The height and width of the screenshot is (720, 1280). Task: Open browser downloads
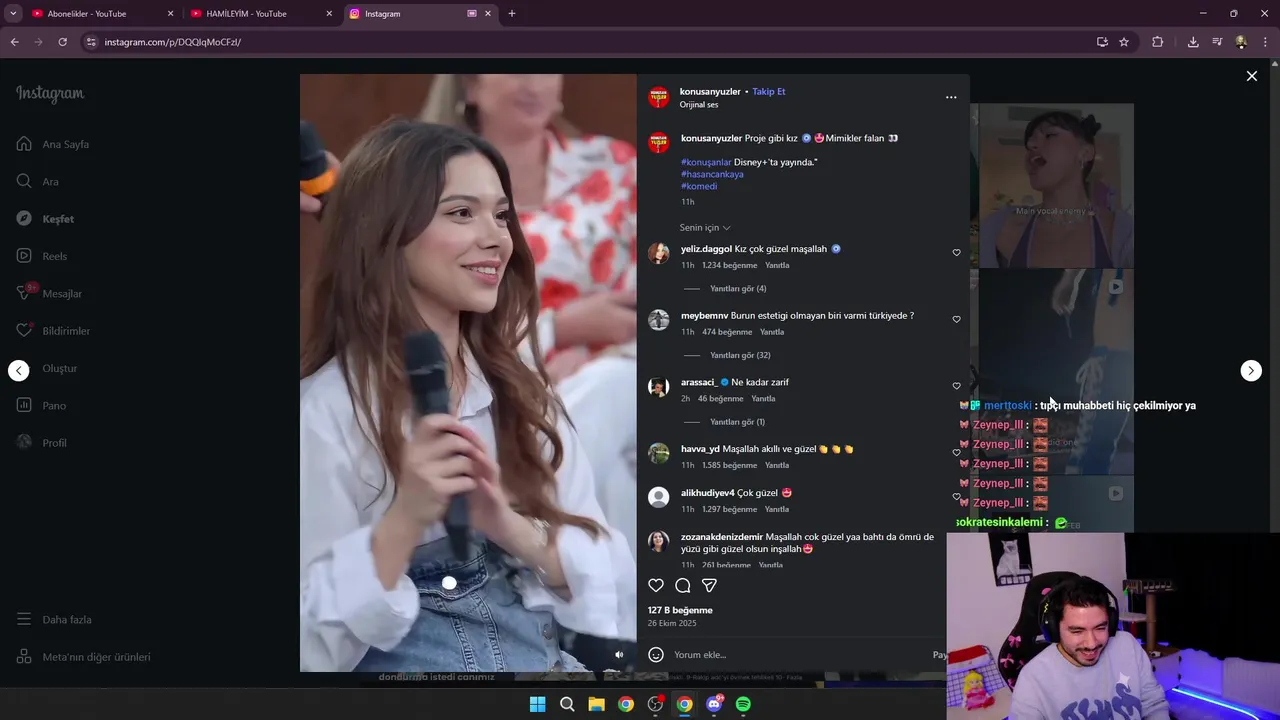[x=1193, y=42]
